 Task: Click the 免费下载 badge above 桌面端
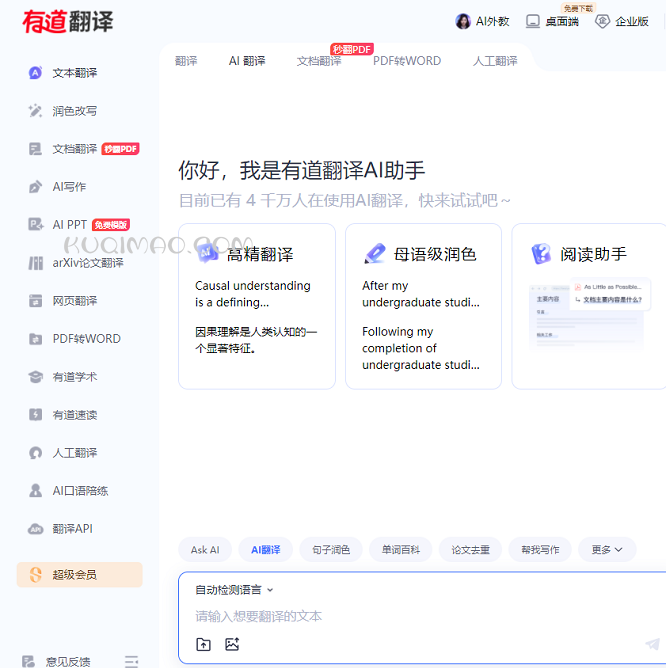(x=578, y=8)
